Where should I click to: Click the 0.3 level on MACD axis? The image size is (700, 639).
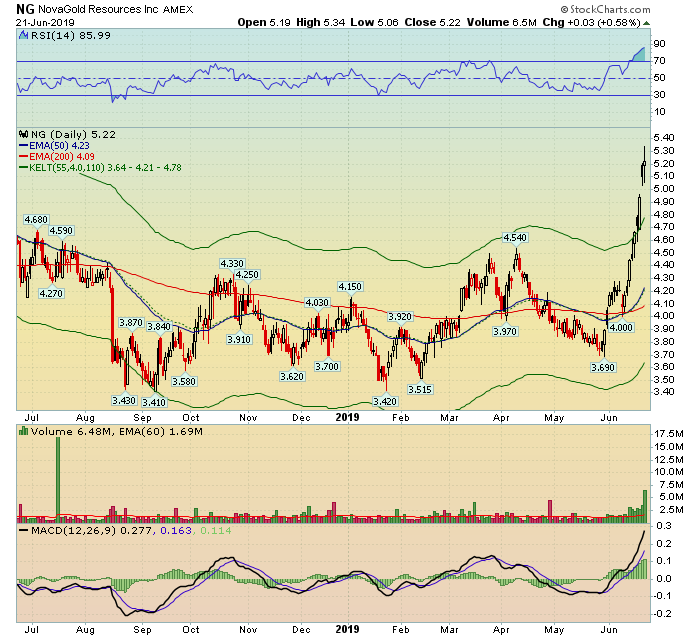(664, 526)
